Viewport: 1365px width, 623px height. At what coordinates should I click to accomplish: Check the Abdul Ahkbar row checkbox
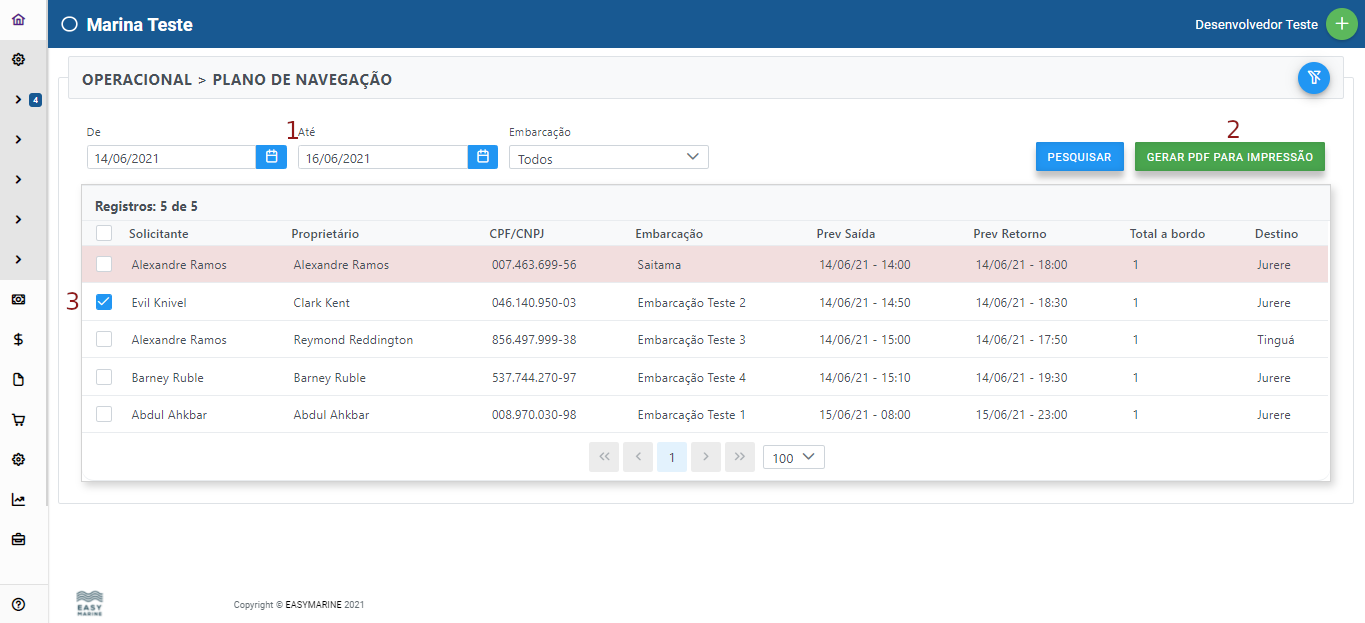click(104, 414)
